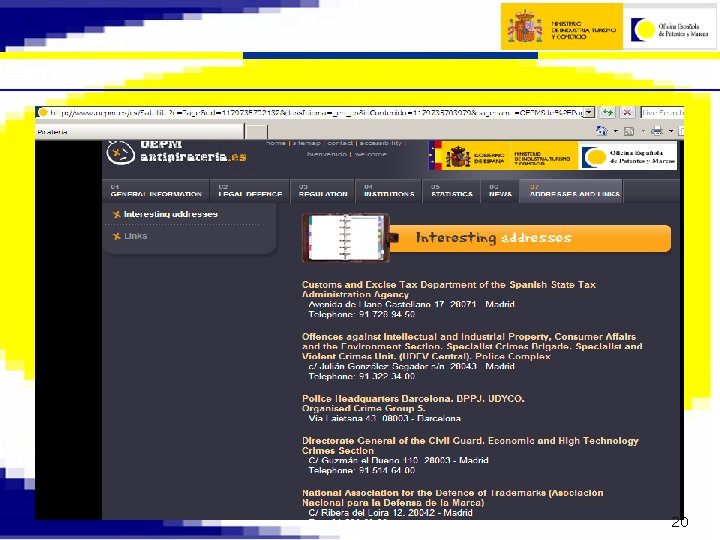Select Links in the sidebar
Image resolution: width=720 pixels, height=540 pixels.
click(135, 236)
